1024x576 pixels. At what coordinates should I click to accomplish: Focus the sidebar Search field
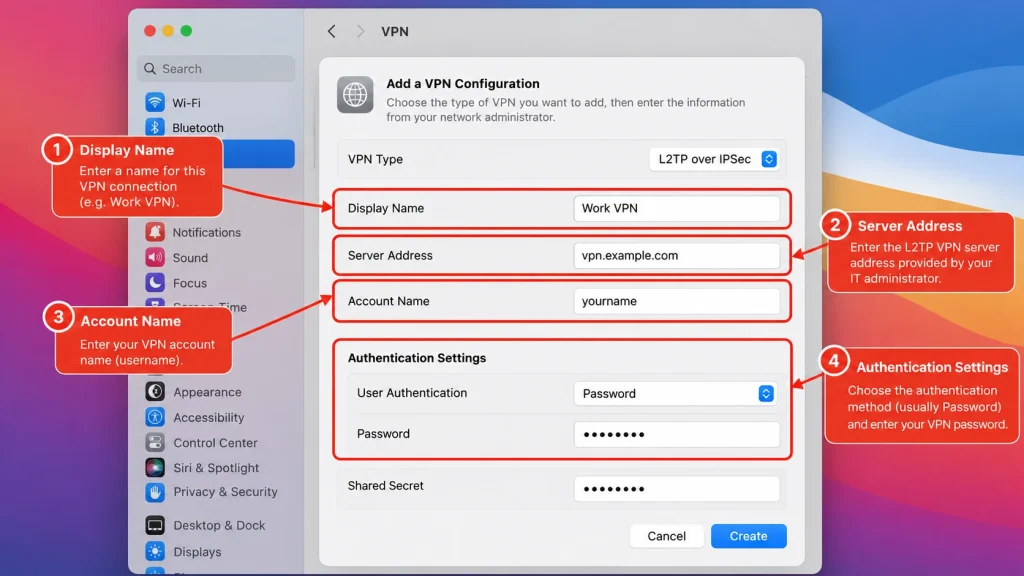click(x=216, y=69)
